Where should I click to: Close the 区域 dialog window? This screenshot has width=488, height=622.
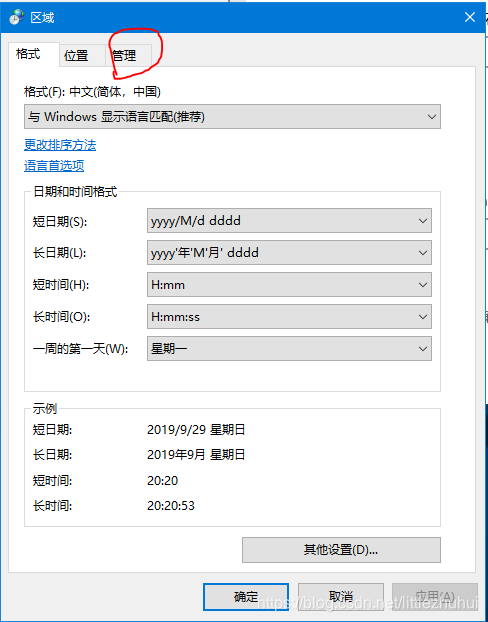tap(470, 17)
